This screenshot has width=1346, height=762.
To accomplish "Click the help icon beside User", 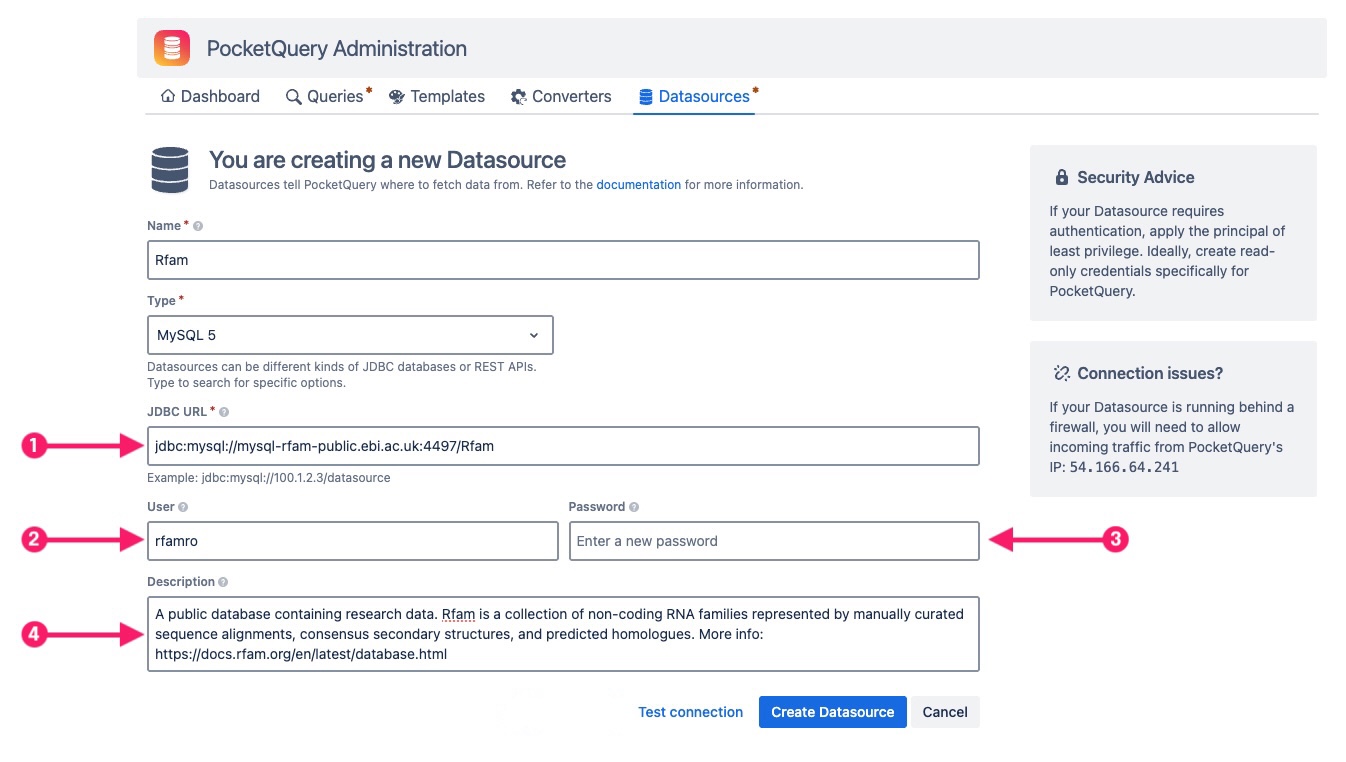I will tap(184, 507).
